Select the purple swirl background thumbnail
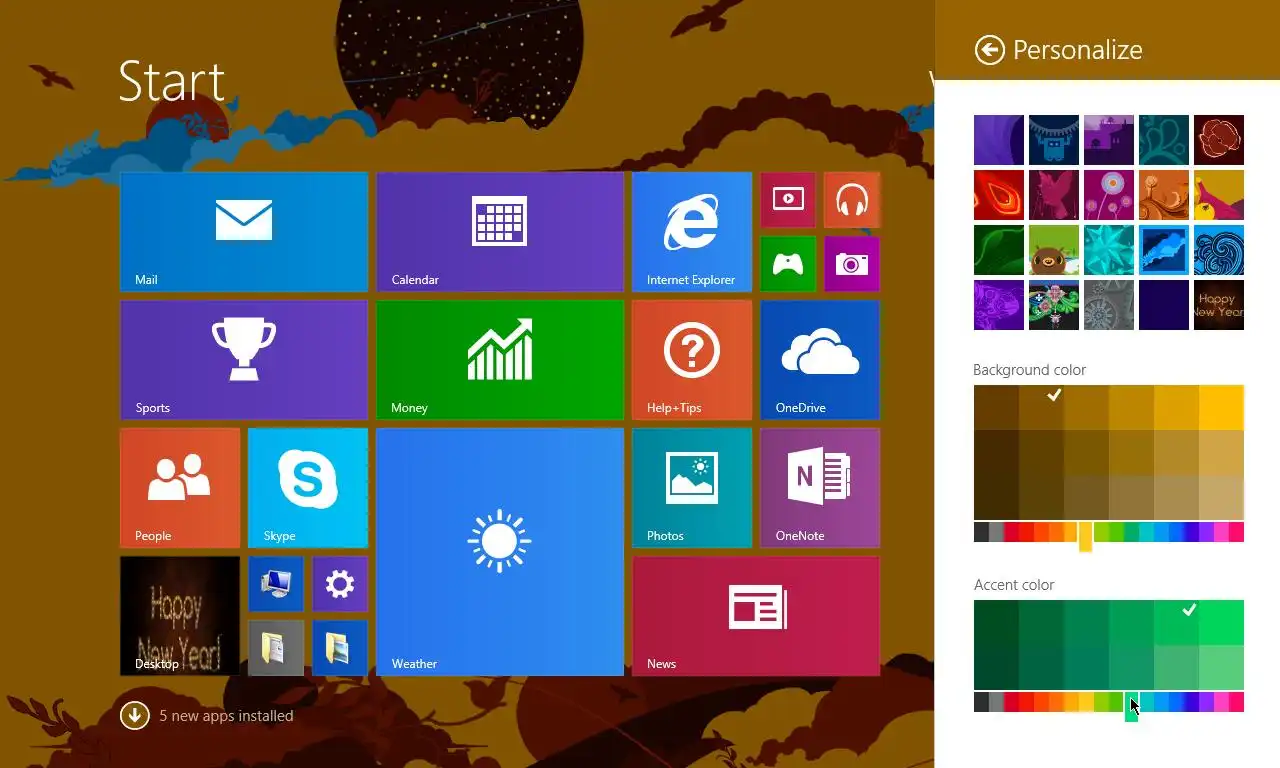 [999, 140]
